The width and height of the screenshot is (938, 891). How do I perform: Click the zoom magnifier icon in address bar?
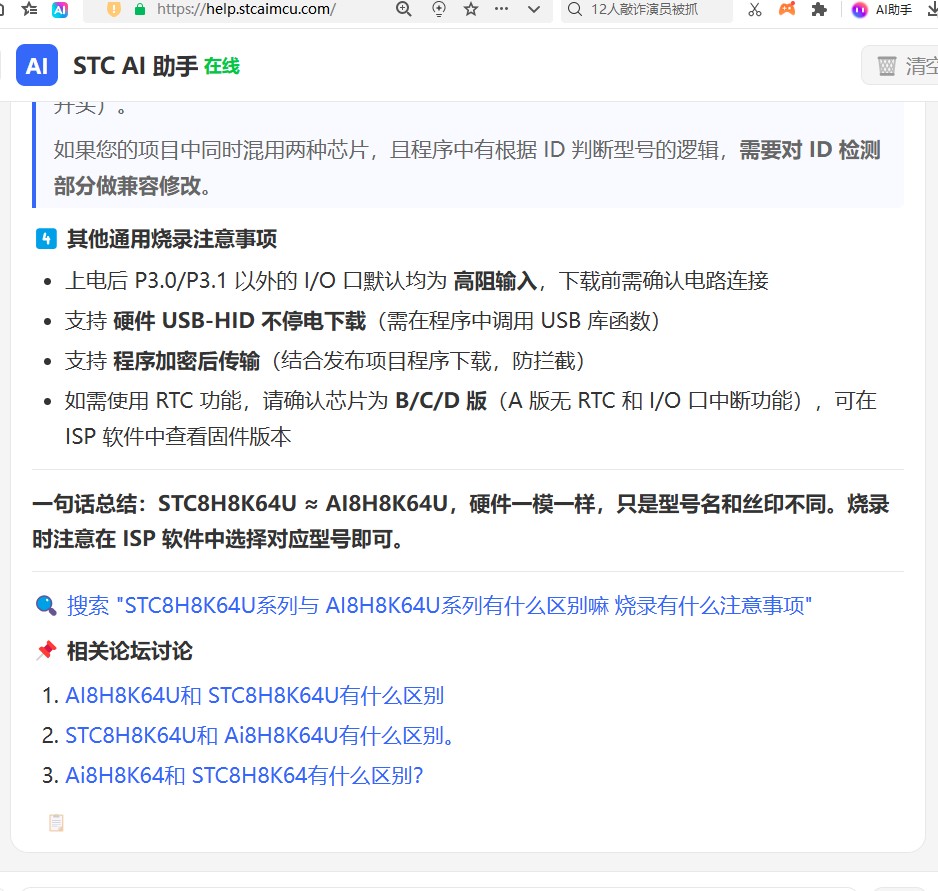coord(404,9)
